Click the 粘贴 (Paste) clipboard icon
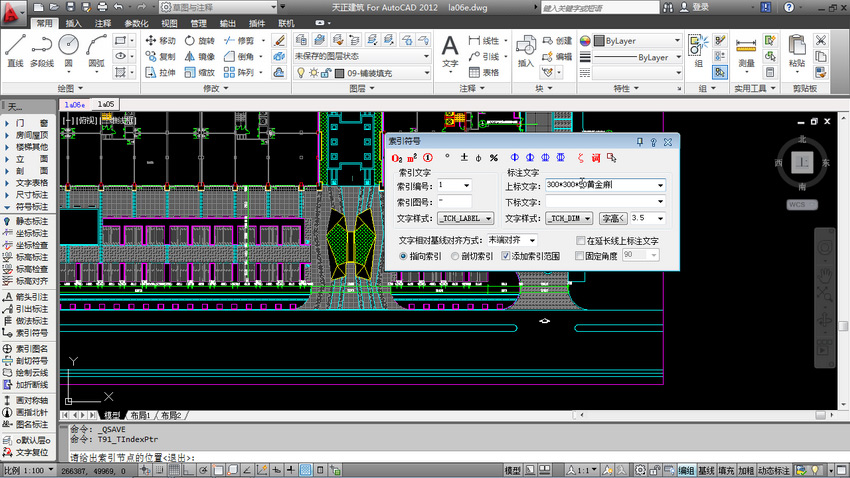Viewport: 850px width, 478px height. pyautogui.click(x=797, y=53)
